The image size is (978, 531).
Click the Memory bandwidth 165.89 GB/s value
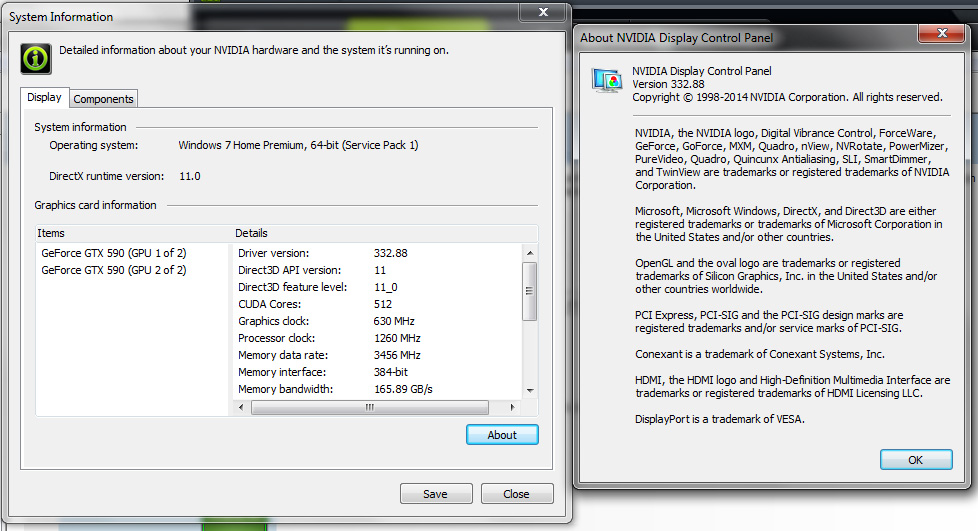[403, 389]
